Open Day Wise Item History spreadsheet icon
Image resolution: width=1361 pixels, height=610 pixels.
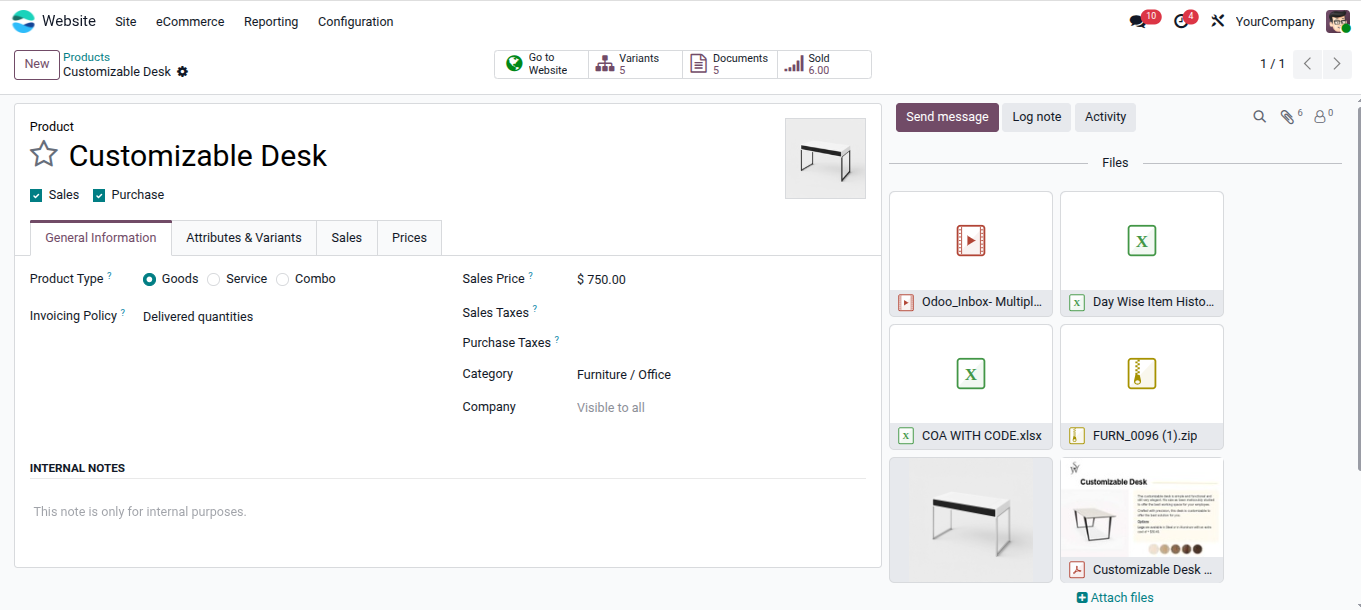coord(1142,241)
